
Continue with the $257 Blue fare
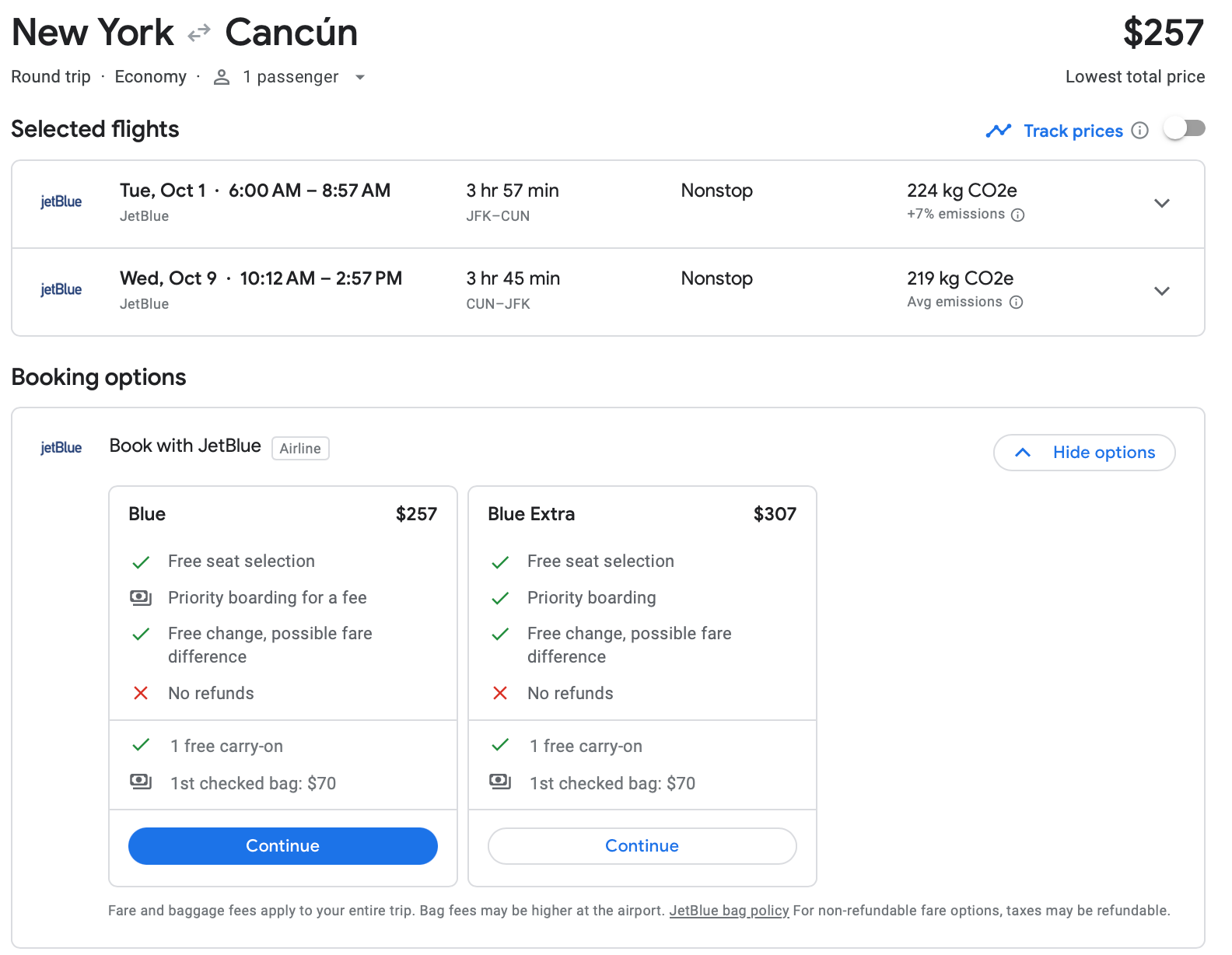(x=282, y=846)
